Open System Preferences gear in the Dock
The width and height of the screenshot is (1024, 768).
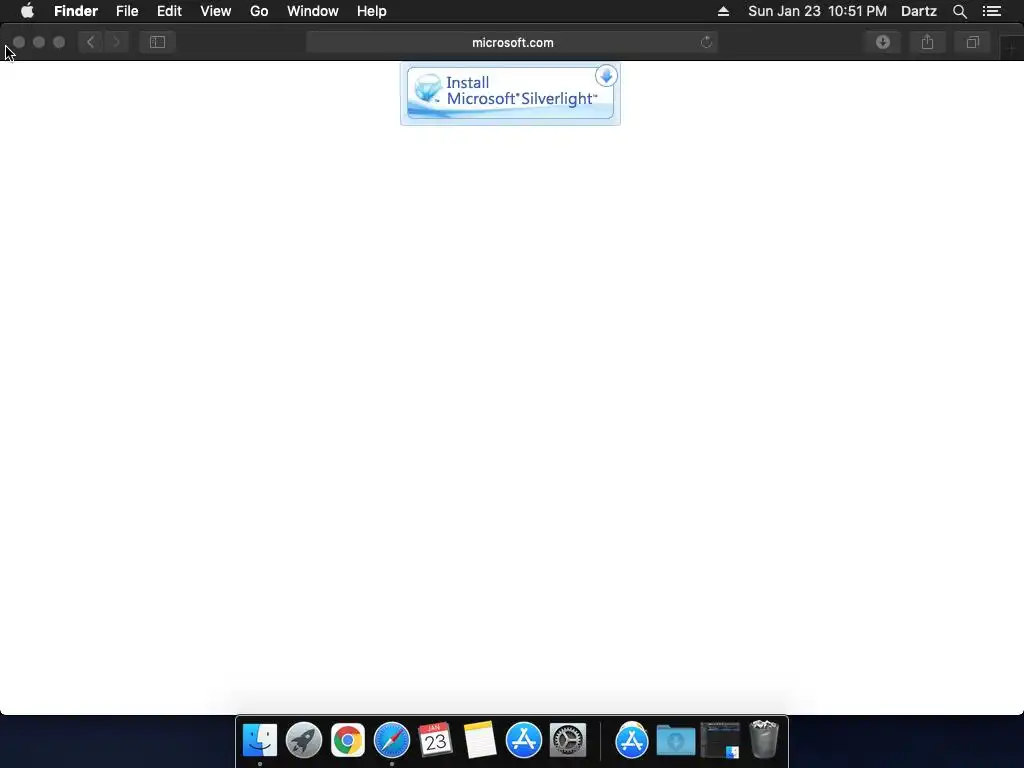pos(568,741)
